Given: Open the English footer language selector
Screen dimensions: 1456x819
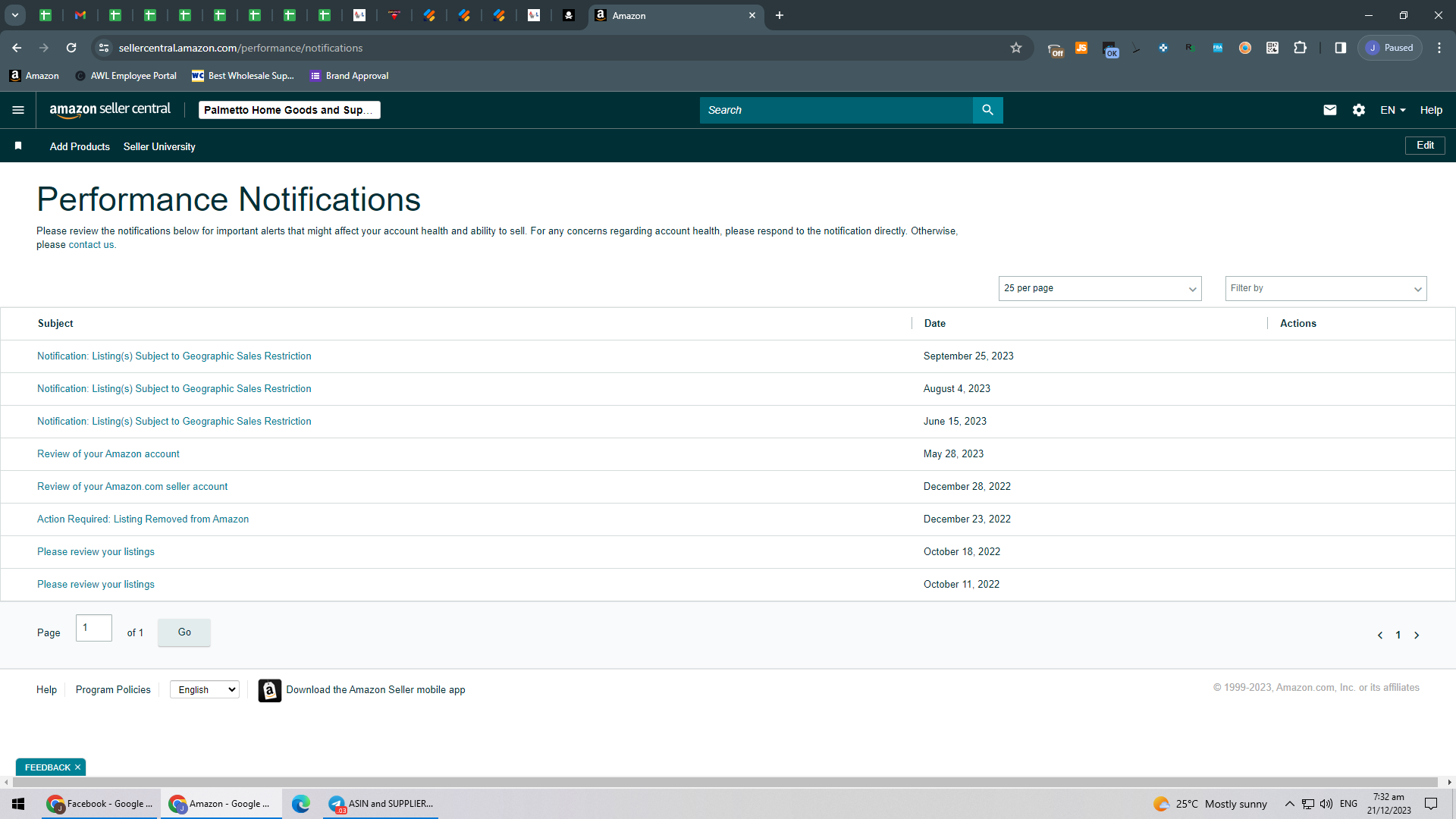Looking at the screenshot, I should tap(205, 689).
